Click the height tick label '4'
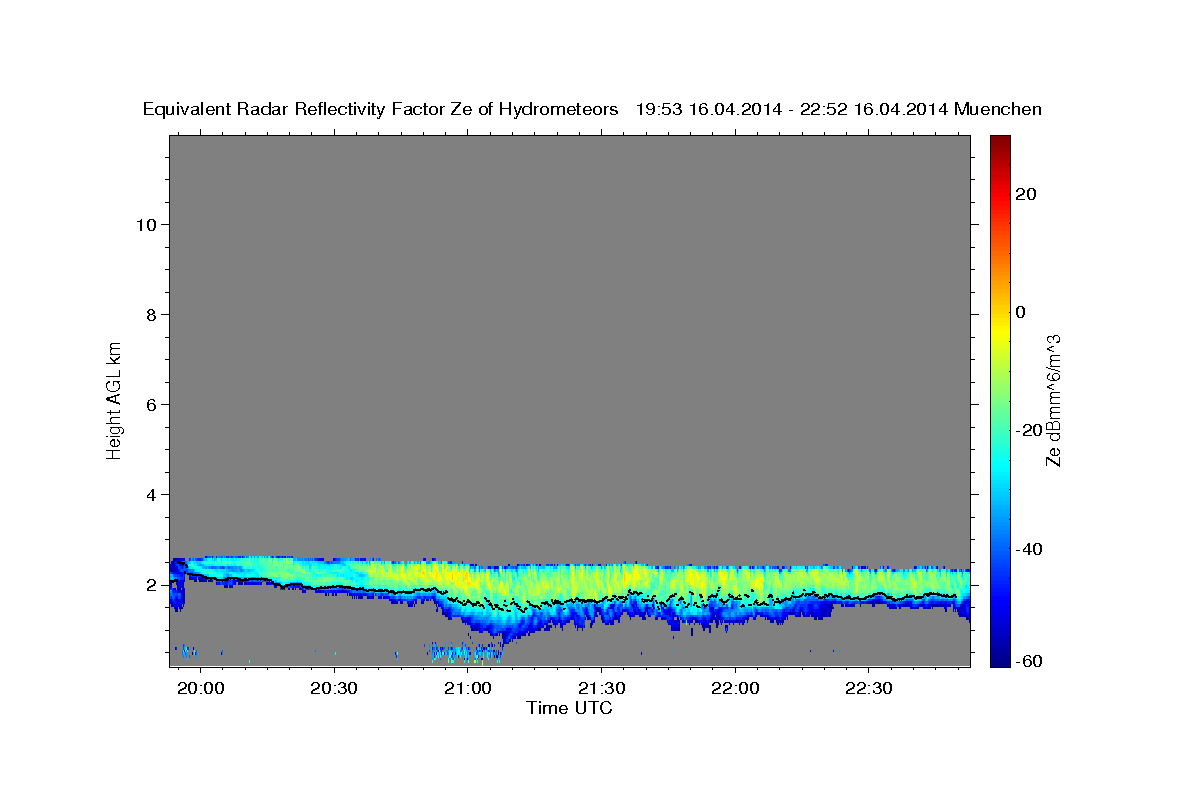This screenshot has width=1200, height=800. coord(150,494)
